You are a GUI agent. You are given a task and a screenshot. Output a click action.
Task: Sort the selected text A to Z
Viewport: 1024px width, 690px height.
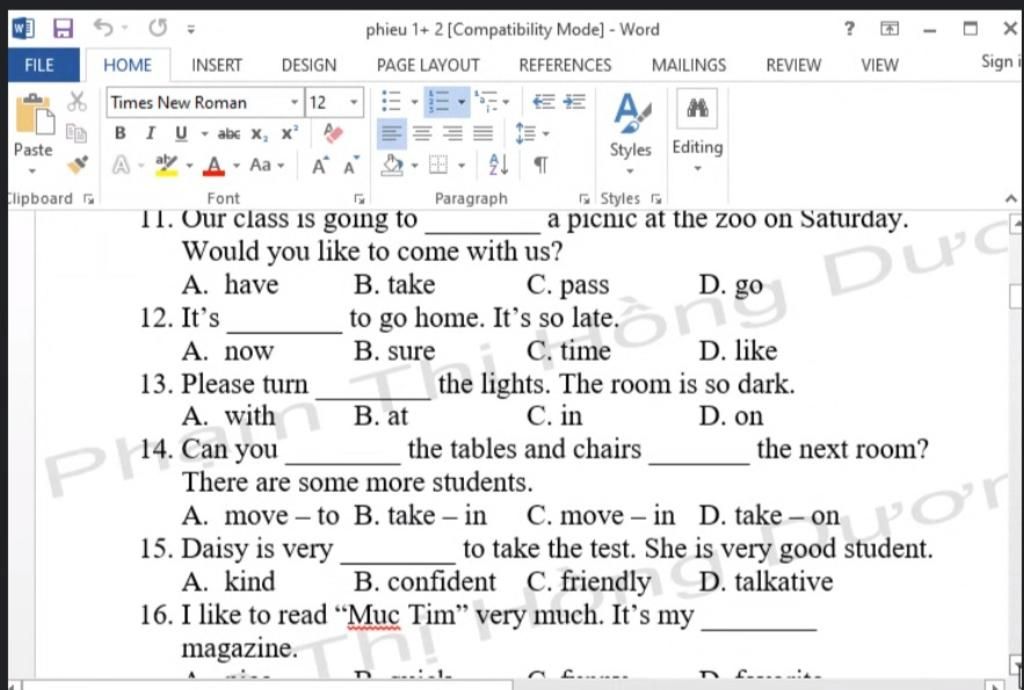(x=499, y=165)
